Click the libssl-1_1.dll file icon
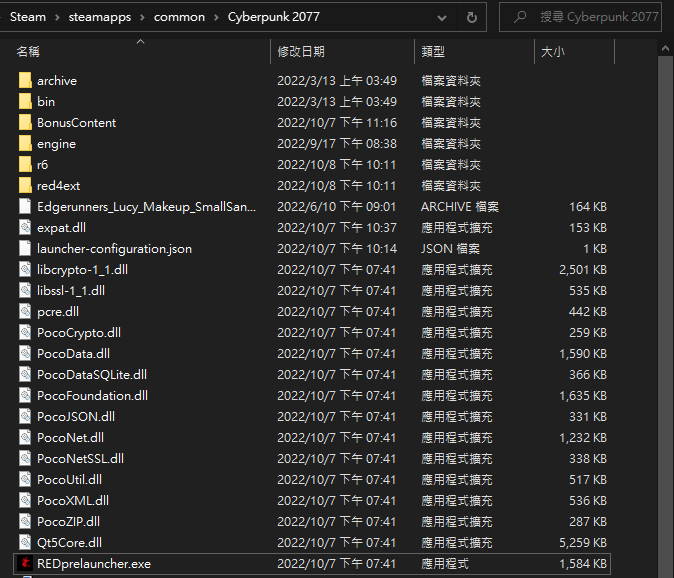 pos(25,291)
